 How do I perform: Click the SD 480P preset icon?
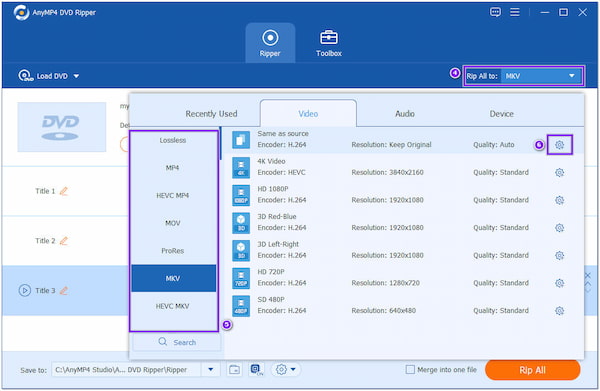tap(241, 306)
